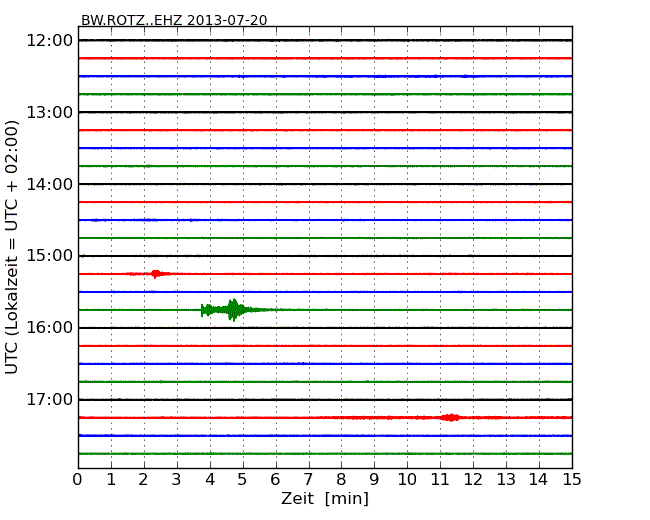650x520 pixels.
Task: Click the red seismic event near minute 11
Action: click(x=451, y=418)
